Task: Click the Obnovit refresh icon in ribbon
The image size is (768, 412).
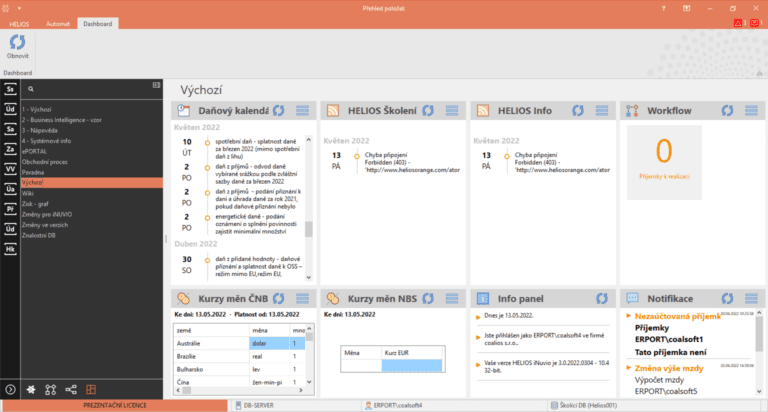Action: [x=18, y=43]
